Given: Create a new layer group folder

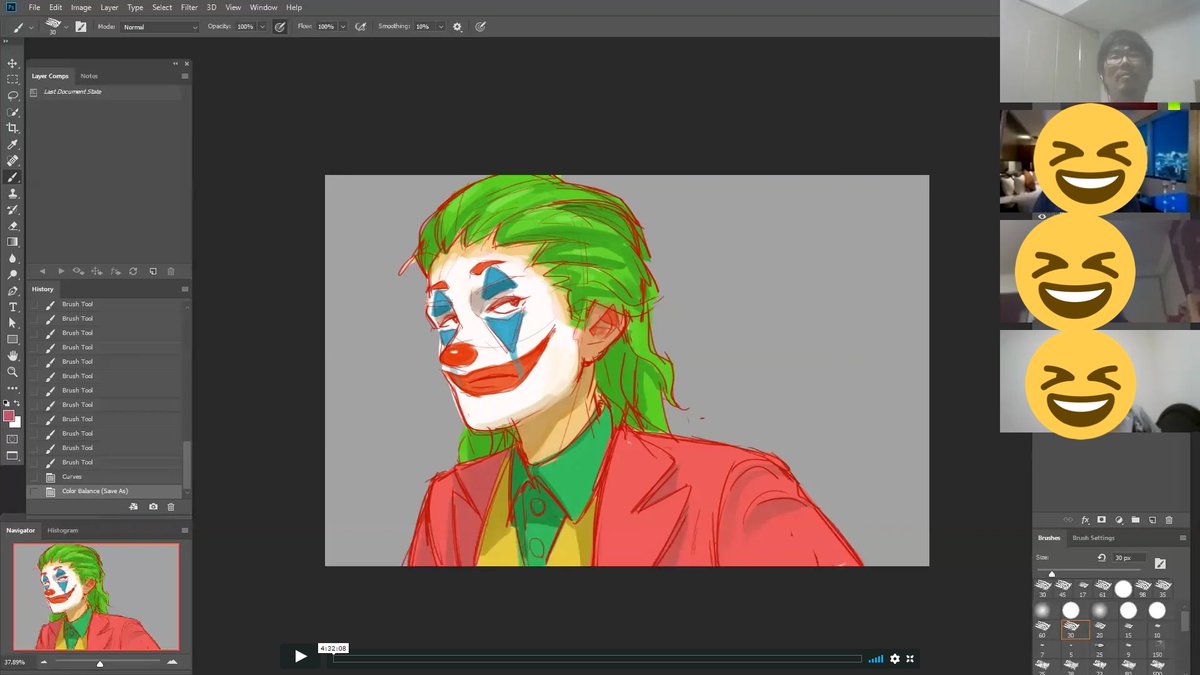Looking at the screenshot, I should tap(1135, 520).
